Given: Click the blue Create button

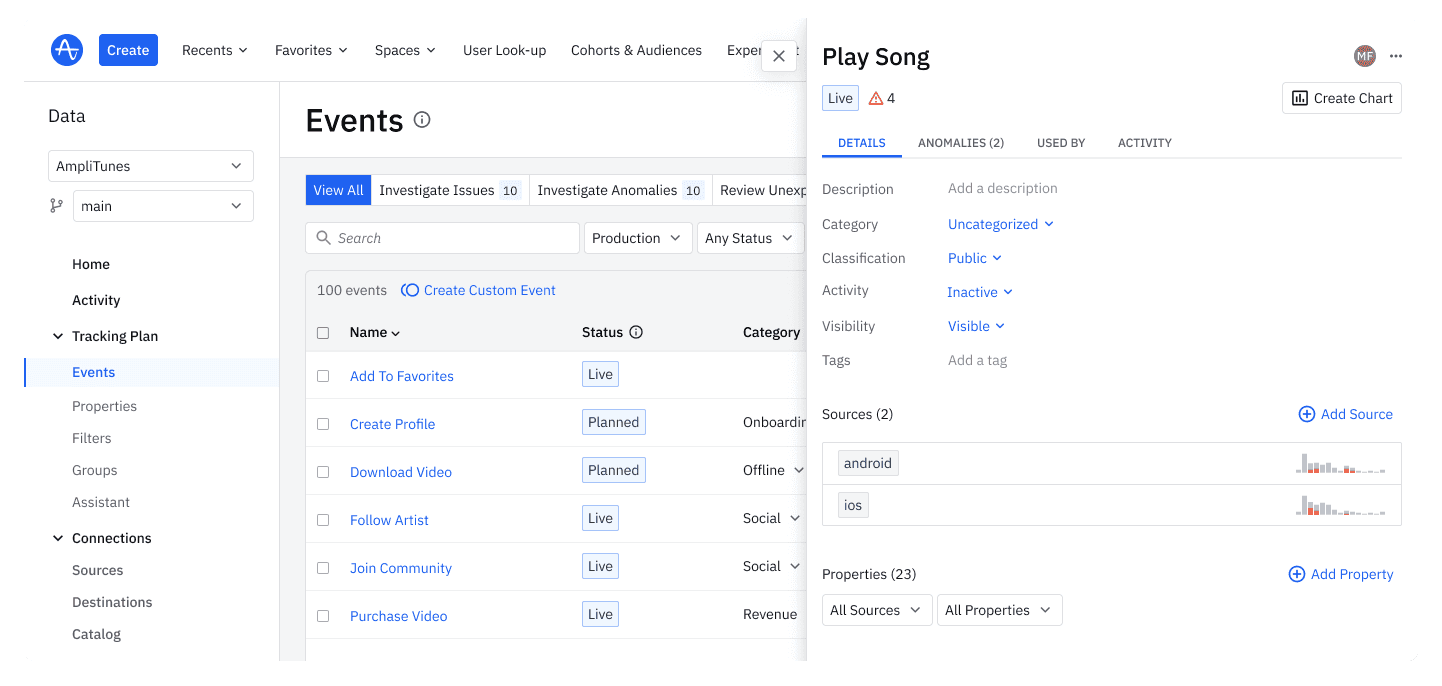Looking at the screenshot, I should click(128, 49).
